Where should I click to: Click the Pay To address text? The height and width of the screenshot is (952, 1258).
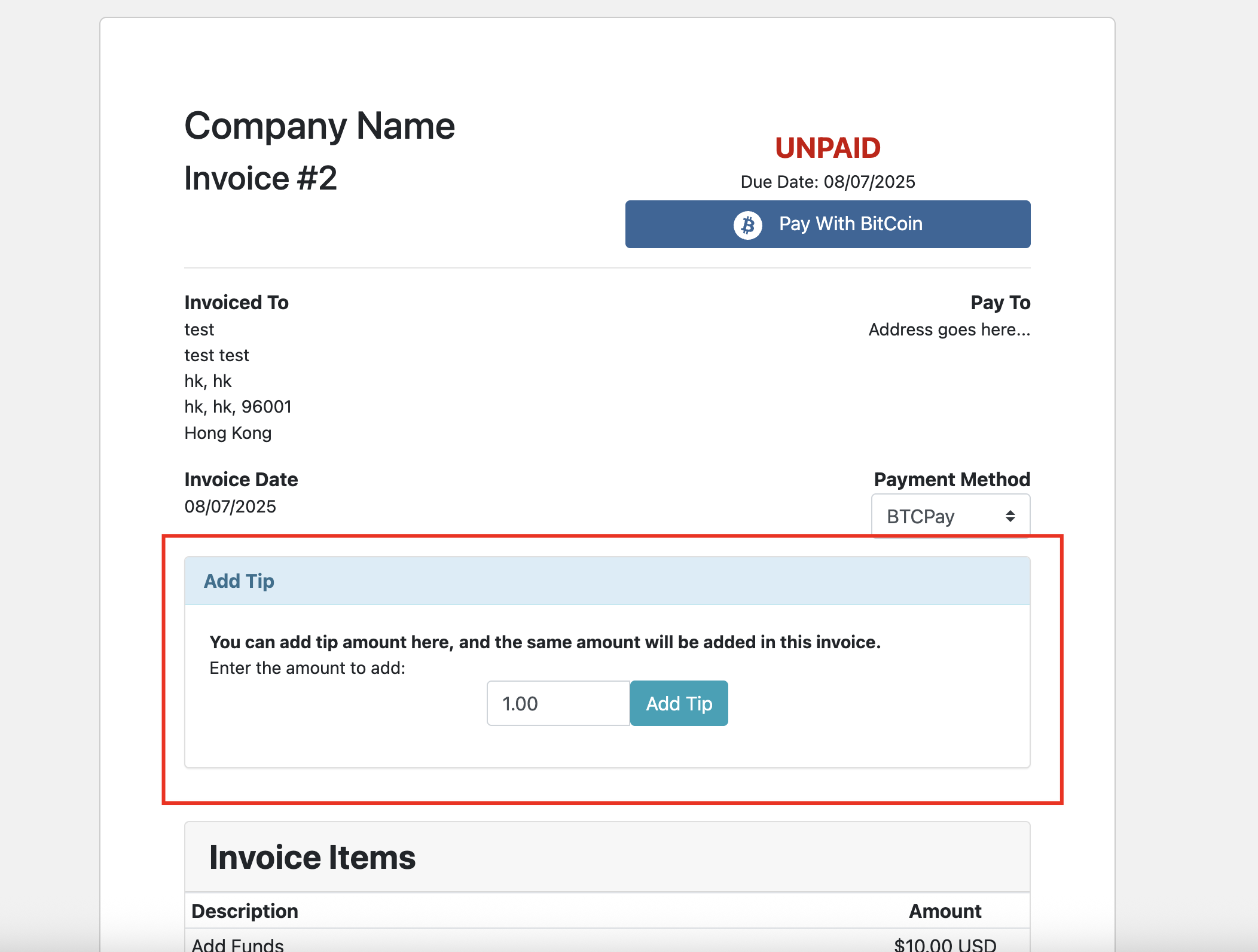coord(949,329)
